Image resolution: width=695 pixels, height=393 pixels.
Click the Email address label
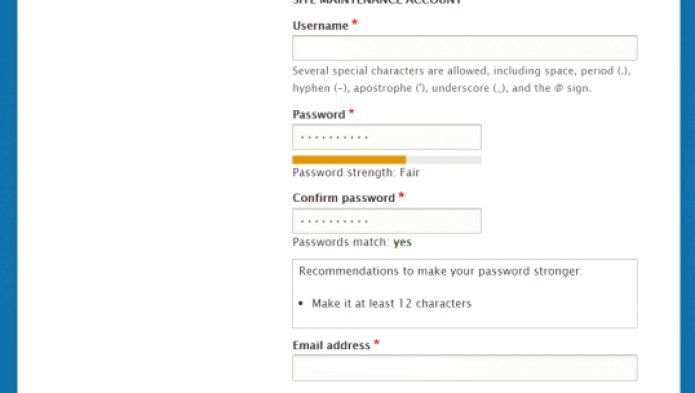point(331,345)
